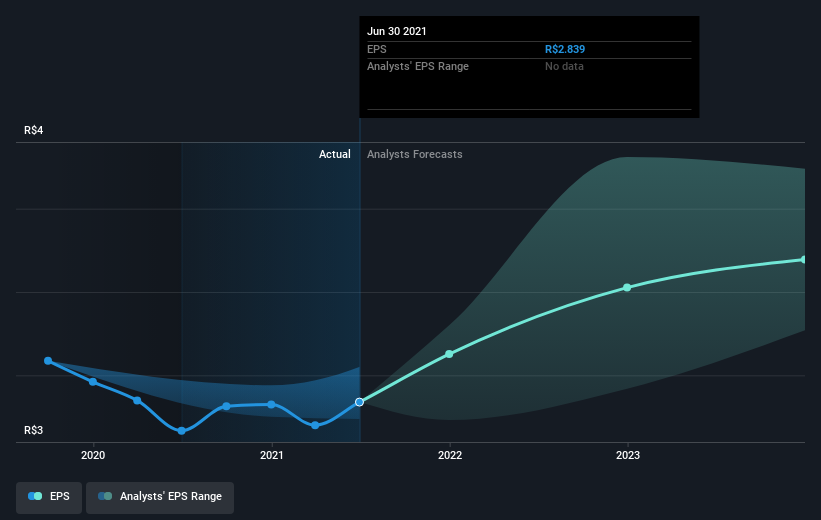Click the 2022 x-axis label
This screenshot has width=821, height=520.
[x=450, y=456]
